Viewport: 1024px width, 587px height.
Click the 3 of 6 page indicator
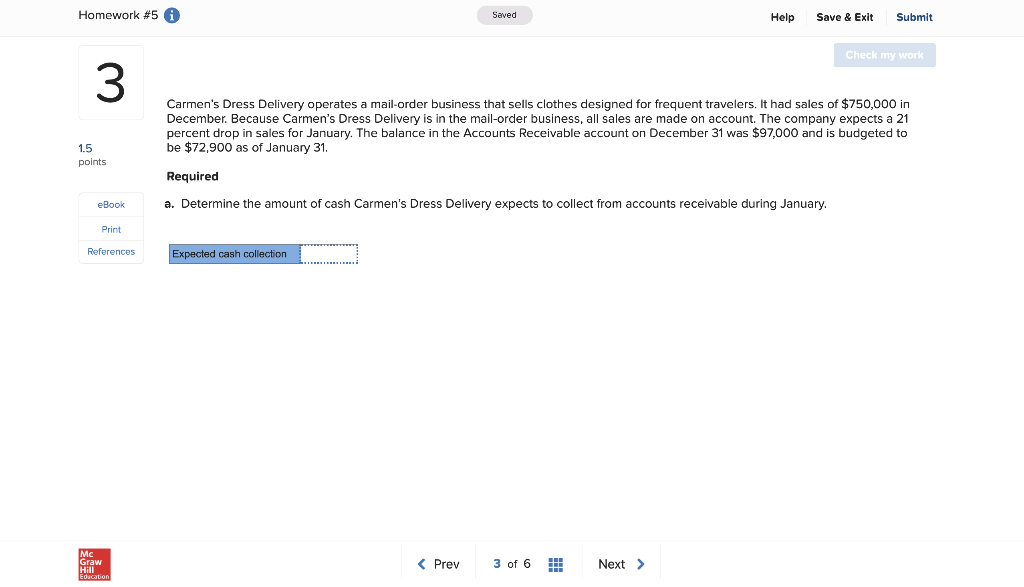pos(511,563)
